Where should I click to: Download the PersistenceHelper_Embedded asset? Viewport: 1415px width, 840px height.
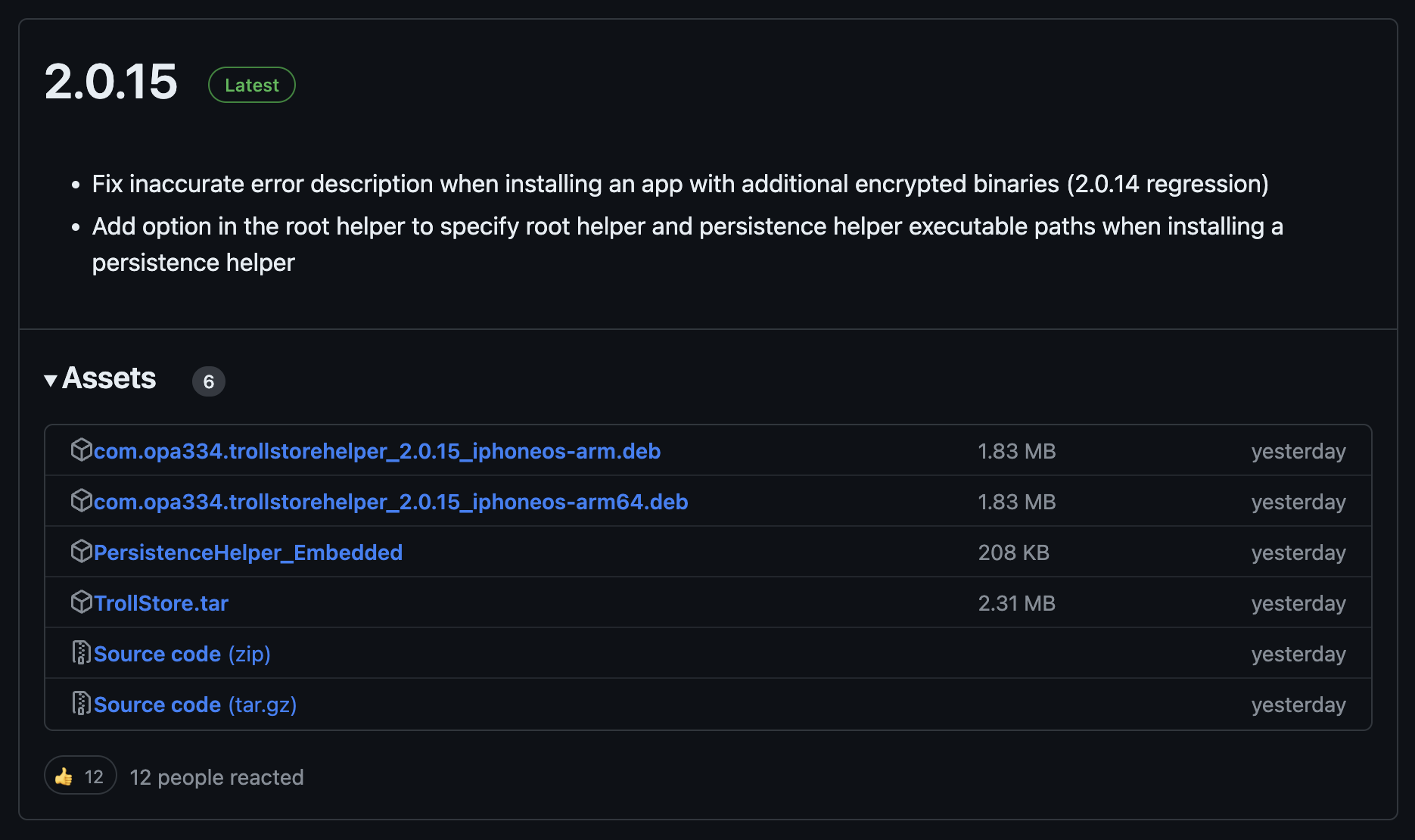[248, 552]
